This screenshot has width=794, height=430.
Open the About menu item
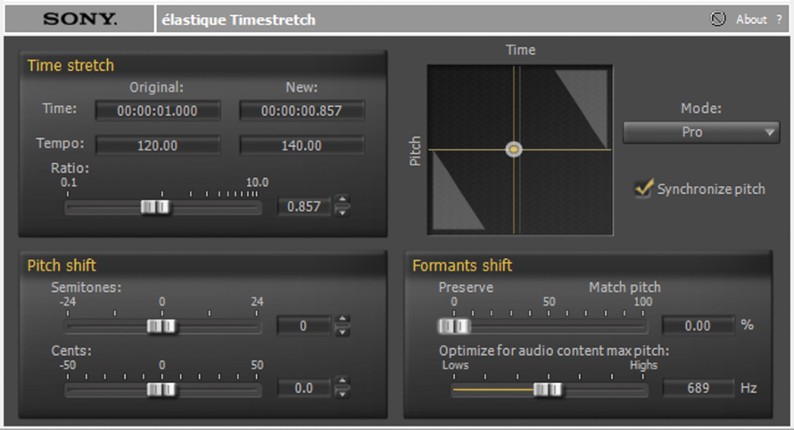click(x=750, y=19)
